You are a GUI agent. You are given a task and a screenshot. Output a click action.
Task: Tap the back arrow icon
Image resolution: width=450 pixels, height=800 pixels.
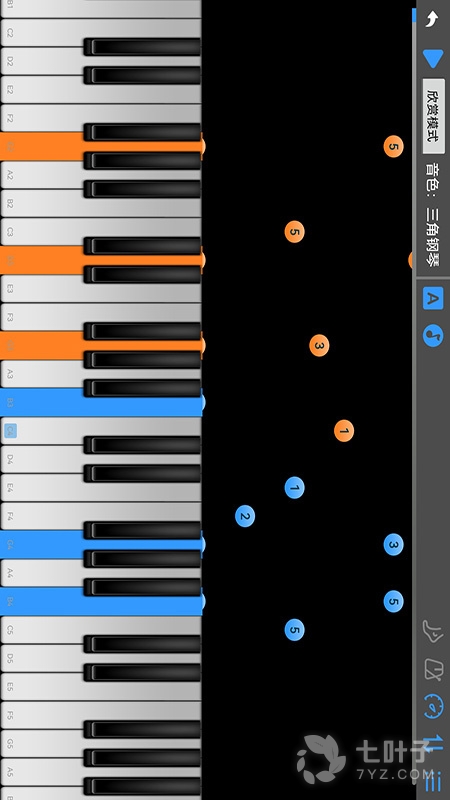(x=432, y=19)
